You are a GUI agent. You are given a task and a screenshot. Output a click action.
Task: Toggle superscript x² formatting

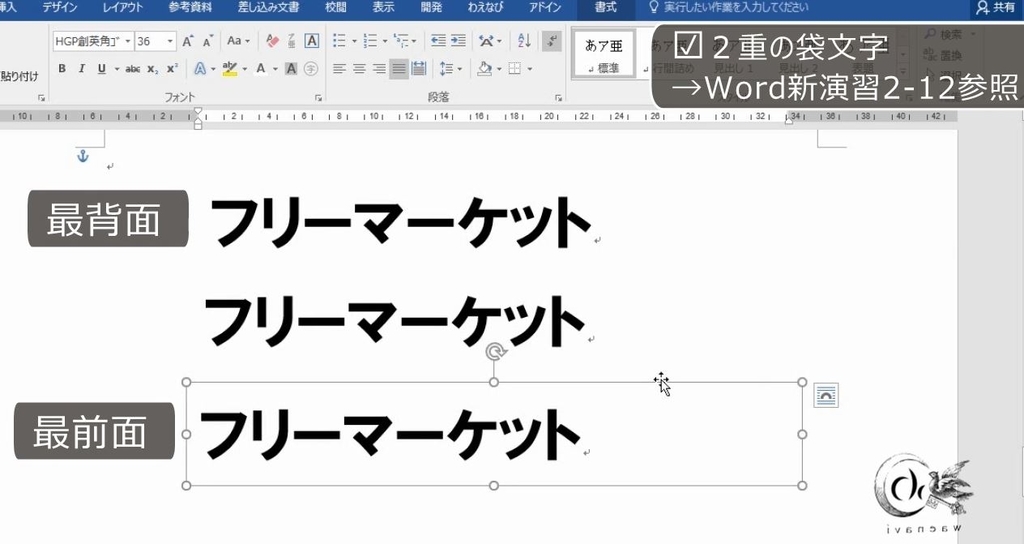coord(172,69)
